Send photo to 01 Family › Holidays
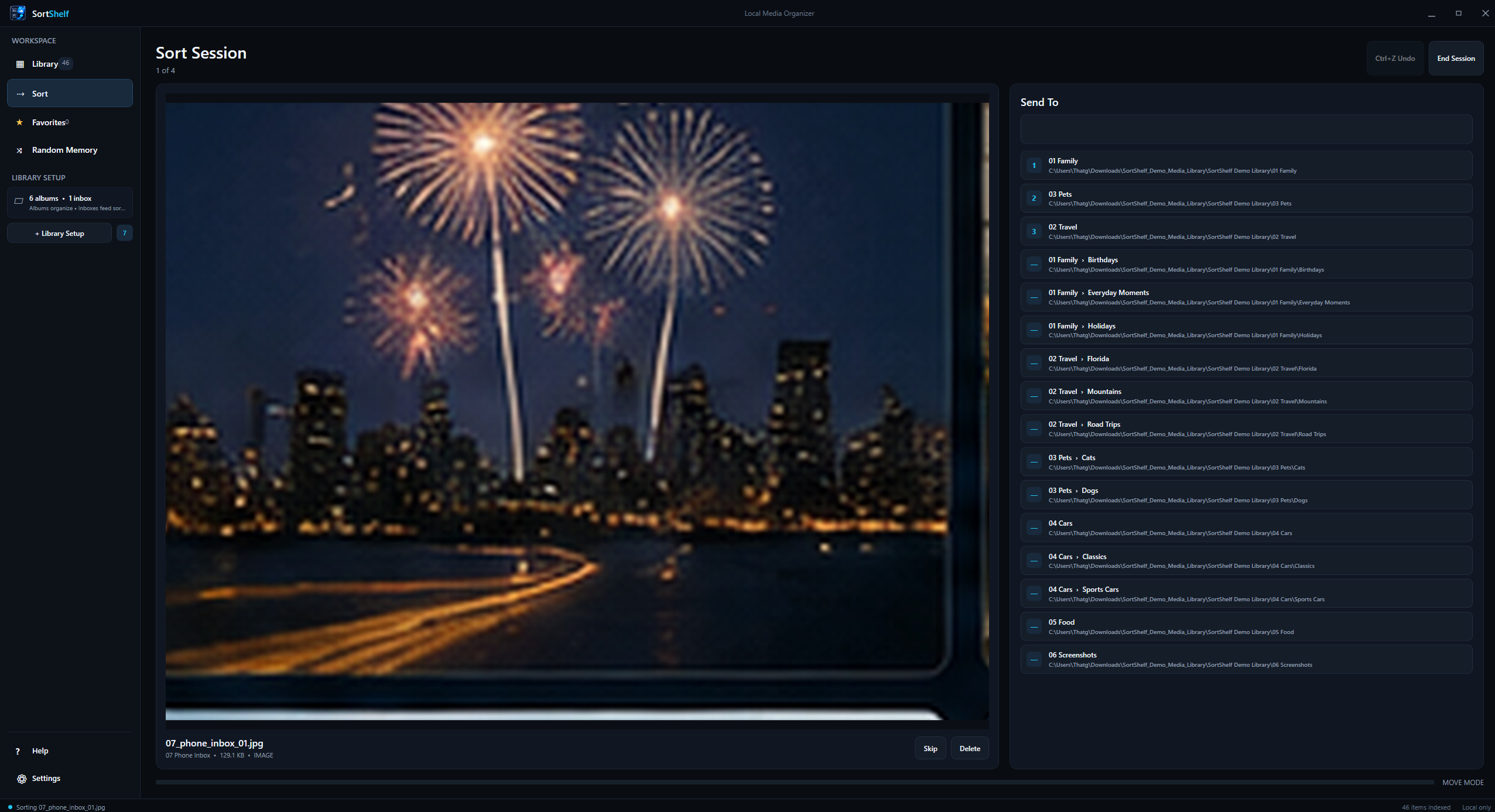This screenshot has width=1495, height=812. pos(1246,330)
